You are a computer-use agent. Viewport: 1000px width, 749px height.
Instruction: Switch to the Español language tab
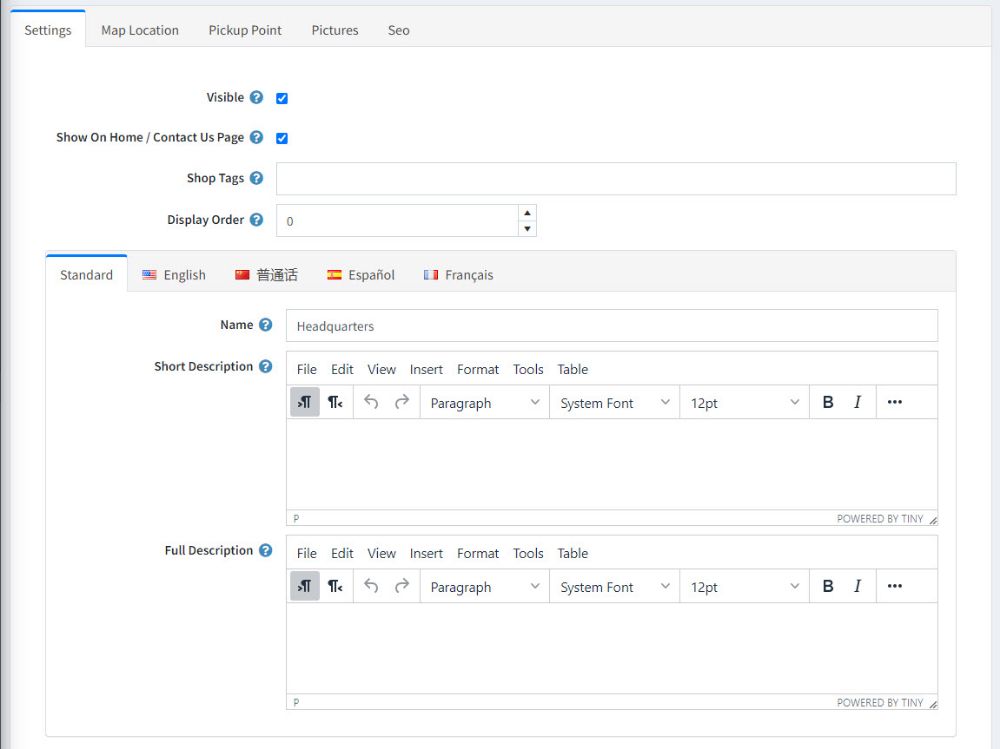[x=360, y=275]
